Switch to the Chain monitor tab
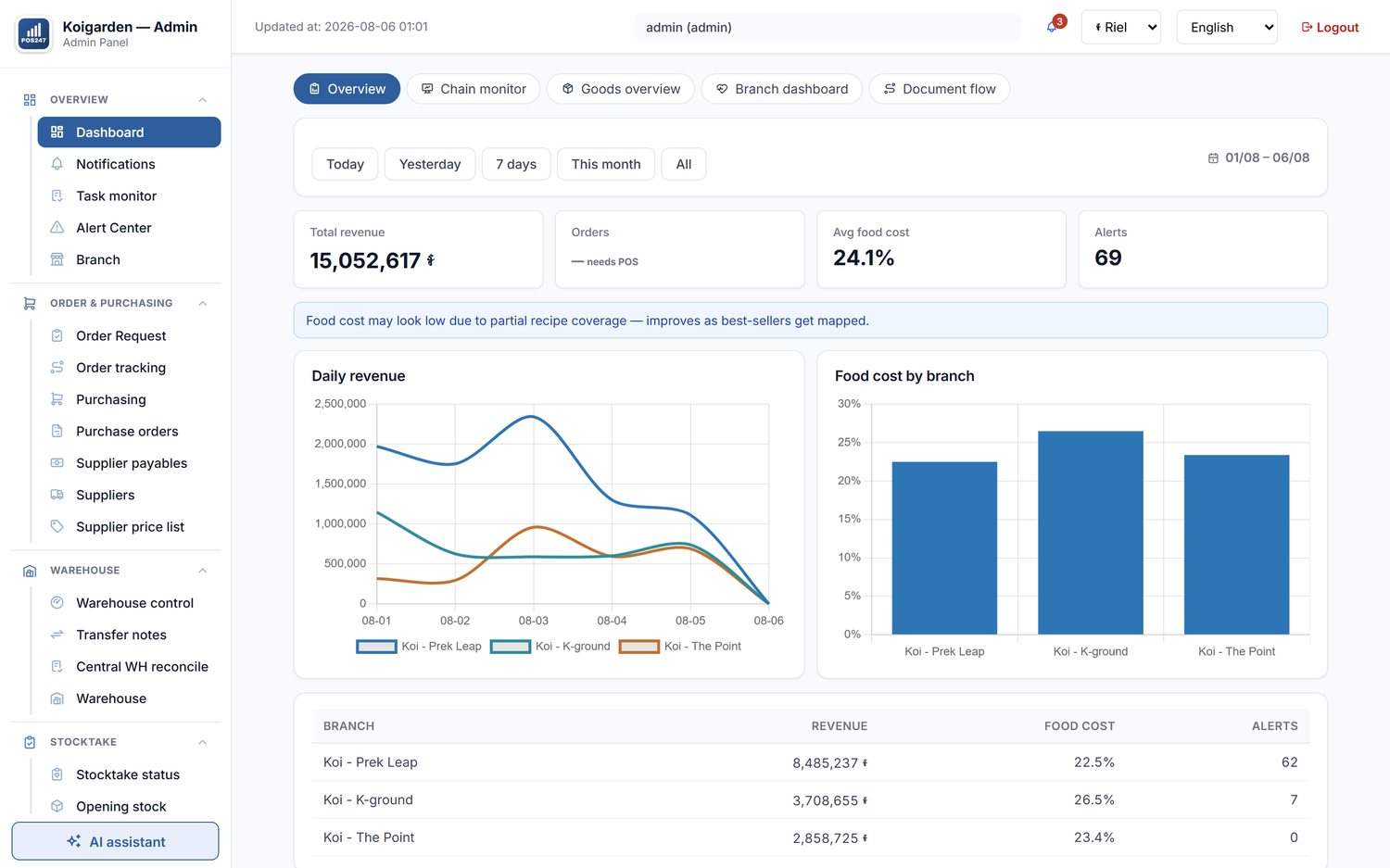 click(474, 89)
